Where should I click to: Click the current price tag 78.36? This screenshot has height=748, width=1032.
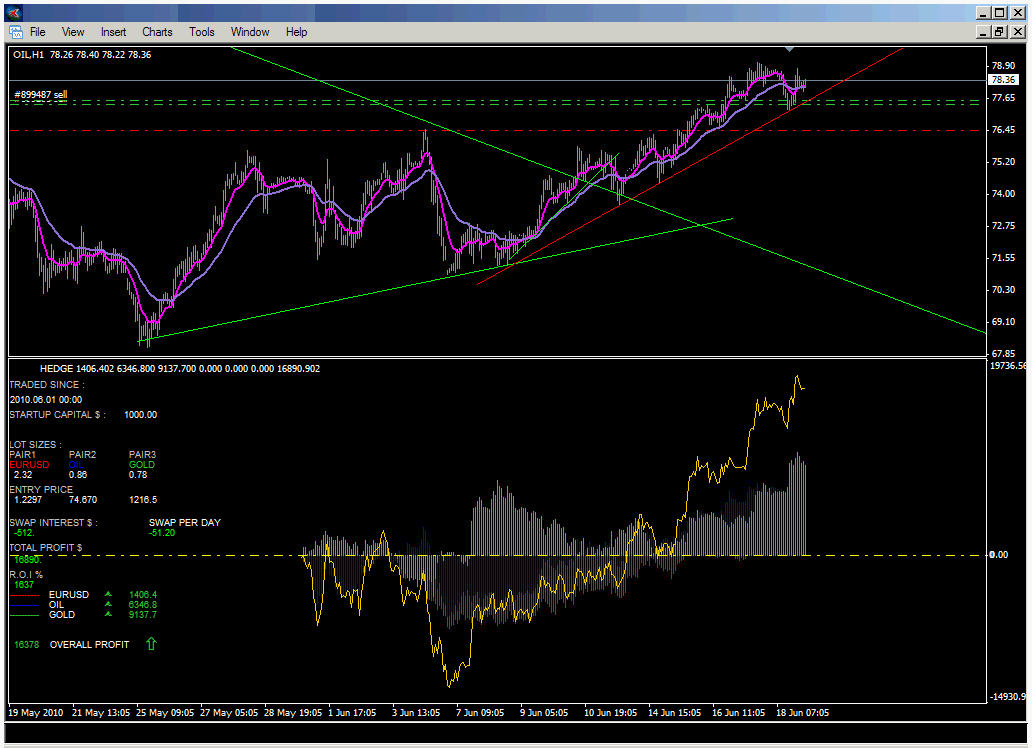point(1002,80)
